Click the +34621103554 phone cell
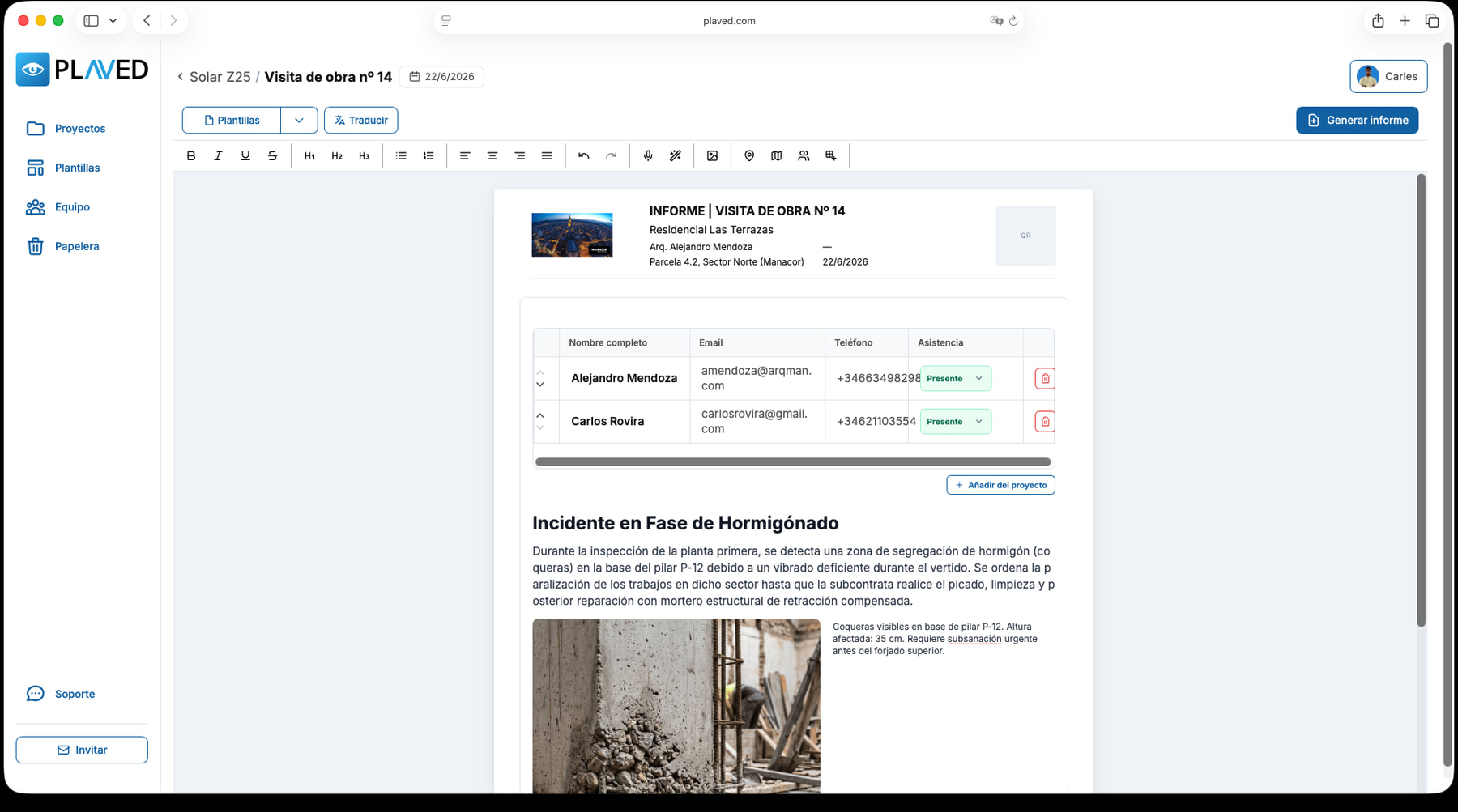 point(867,421)
